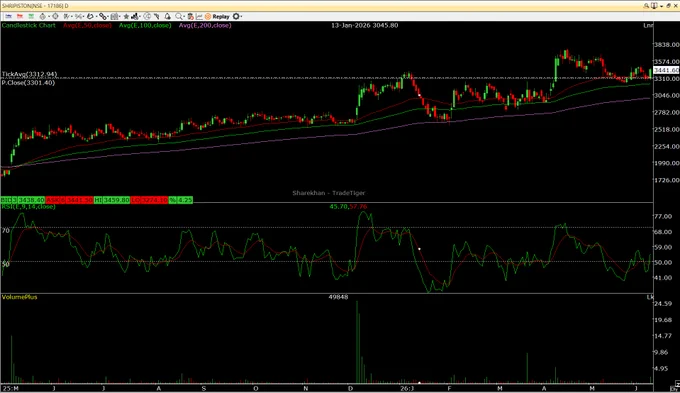Click the current price tag 3441.60

(x=666, y=70)
